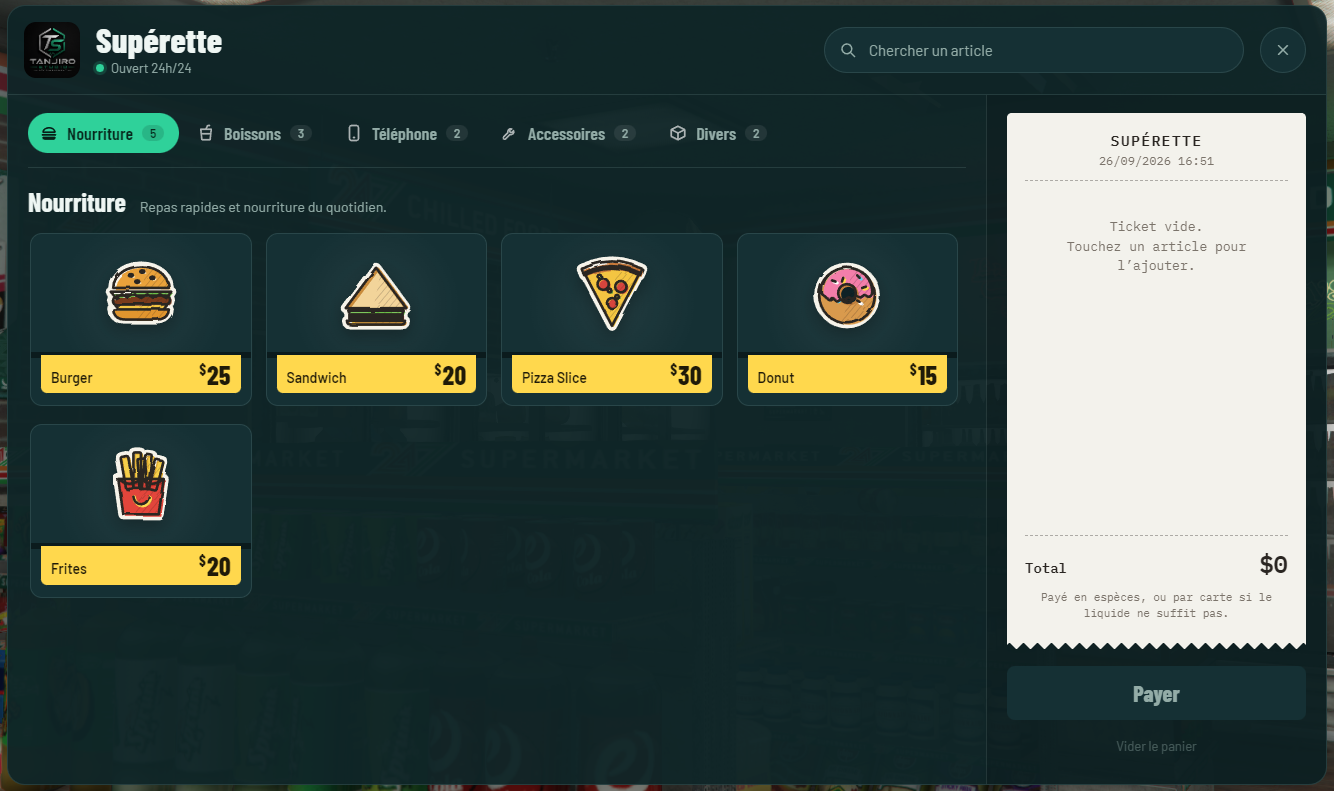Screen dimensions: 1334x791
Task: Click the Payer button
Action: click(1156, 693)
